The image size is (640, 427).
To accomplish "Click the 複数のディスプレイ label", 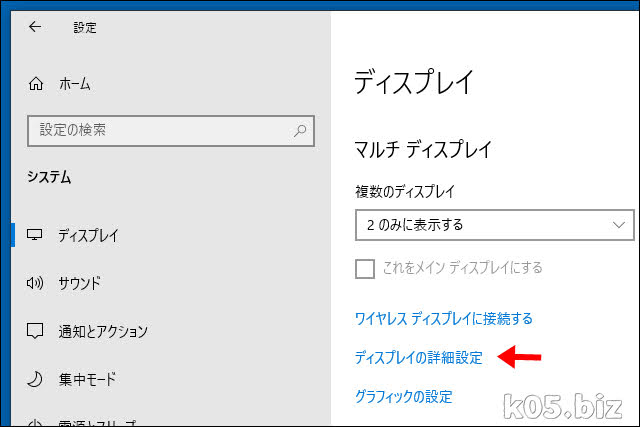I will point(404,191).
